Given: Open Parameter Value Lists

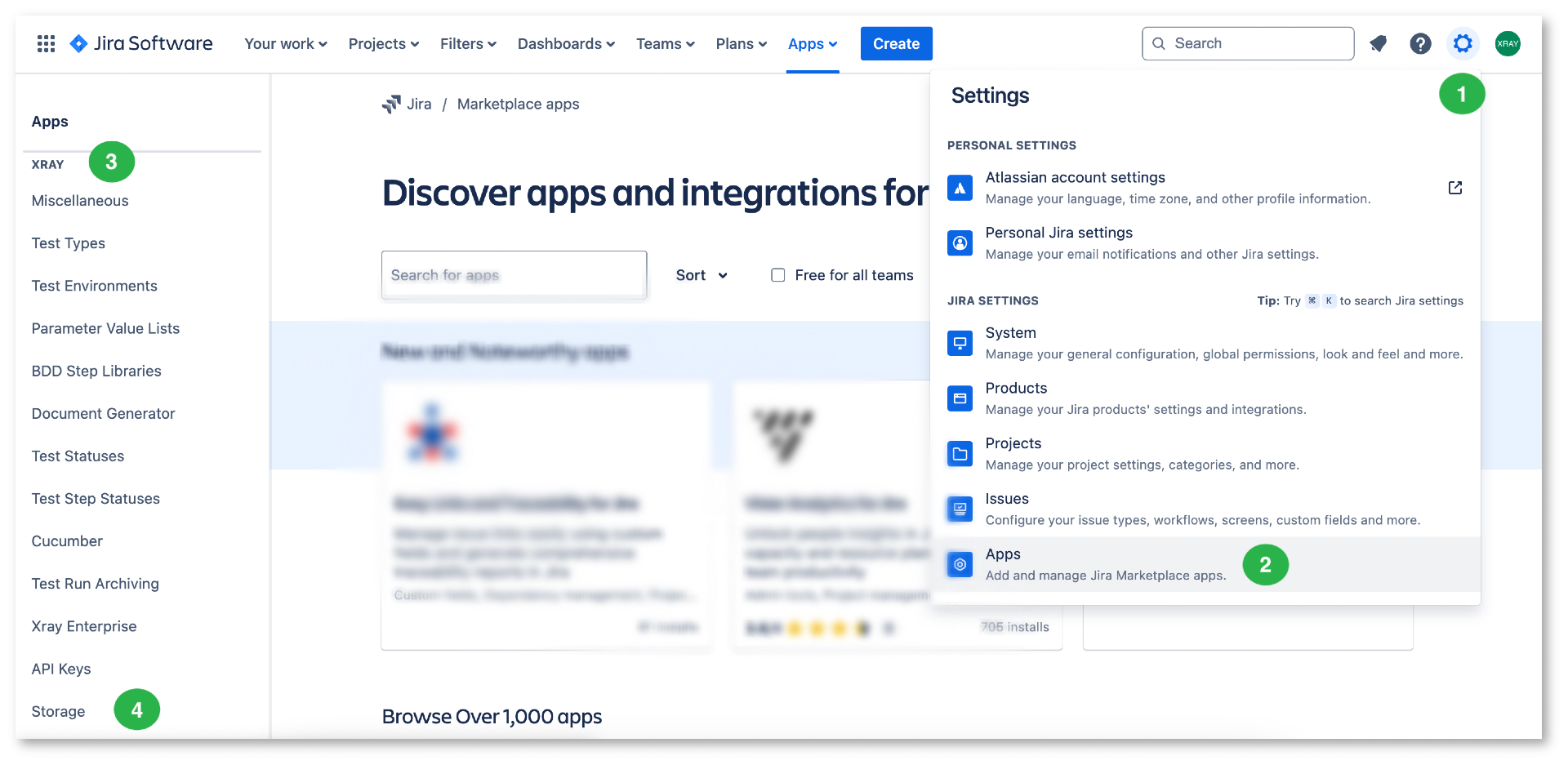Looking at the screenshot, I should click(x=105, y=328).
